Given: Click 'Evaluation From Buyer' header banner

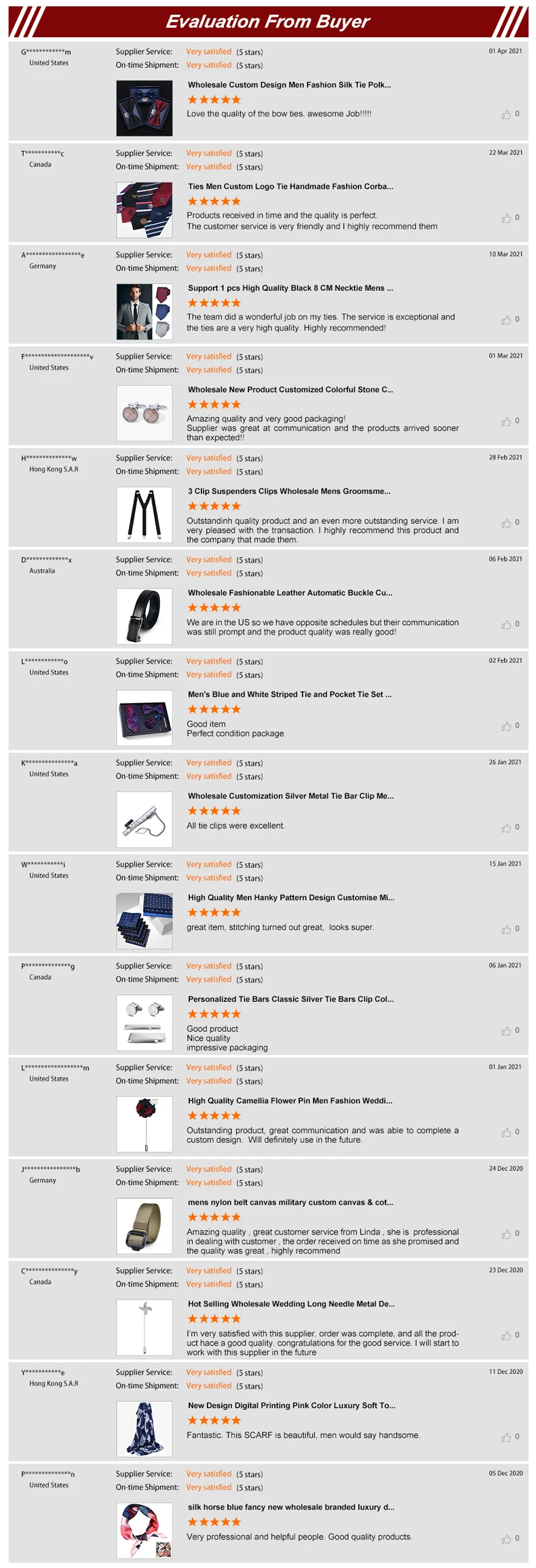Looking at the screenshot, I should click(268, 22).
